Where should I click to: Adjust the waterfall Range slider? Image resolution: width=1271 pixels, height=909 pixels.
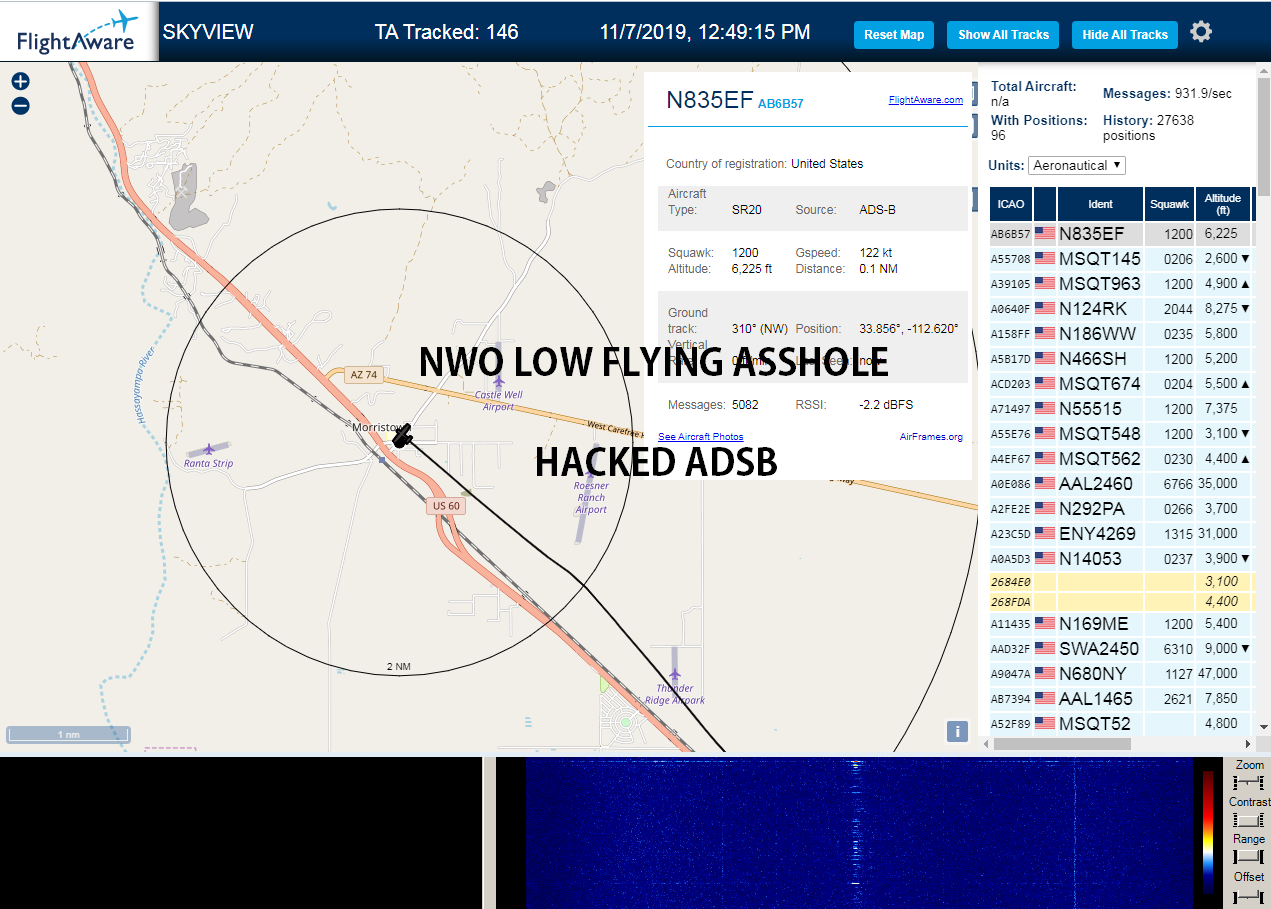point(1248,856)
